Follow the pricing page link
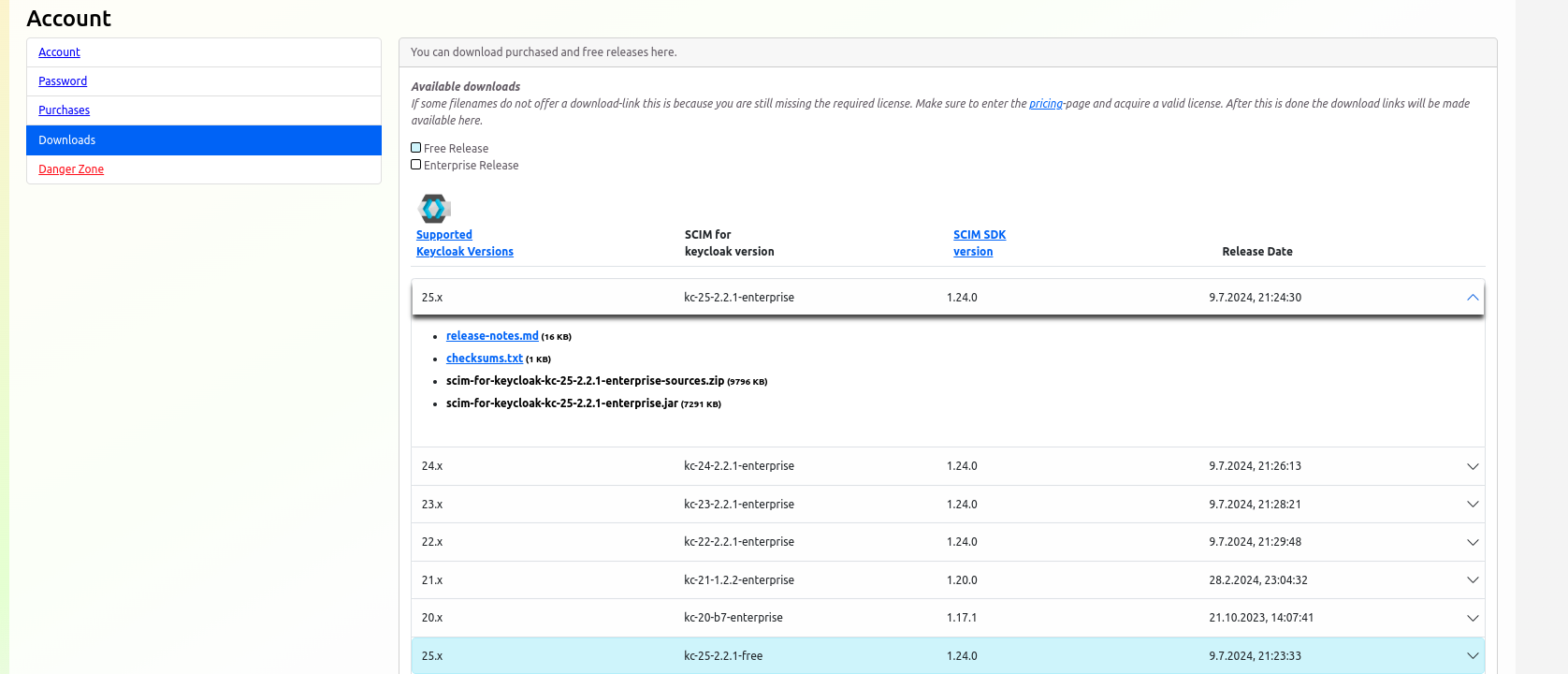This screenshot has height=674, width=1568. [x=1045, y=104]
